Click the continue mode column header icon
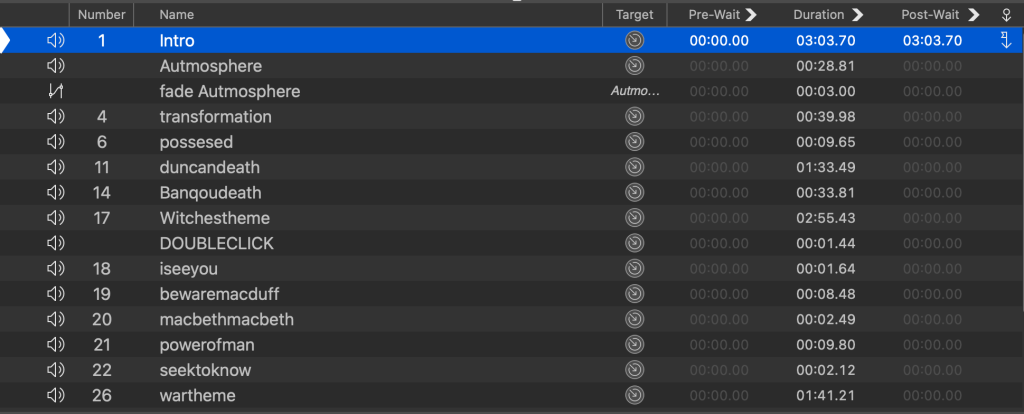Image resolution: width=1024 pixels, height=414 pixels. pyautogui.click(x=1005, y=15)
